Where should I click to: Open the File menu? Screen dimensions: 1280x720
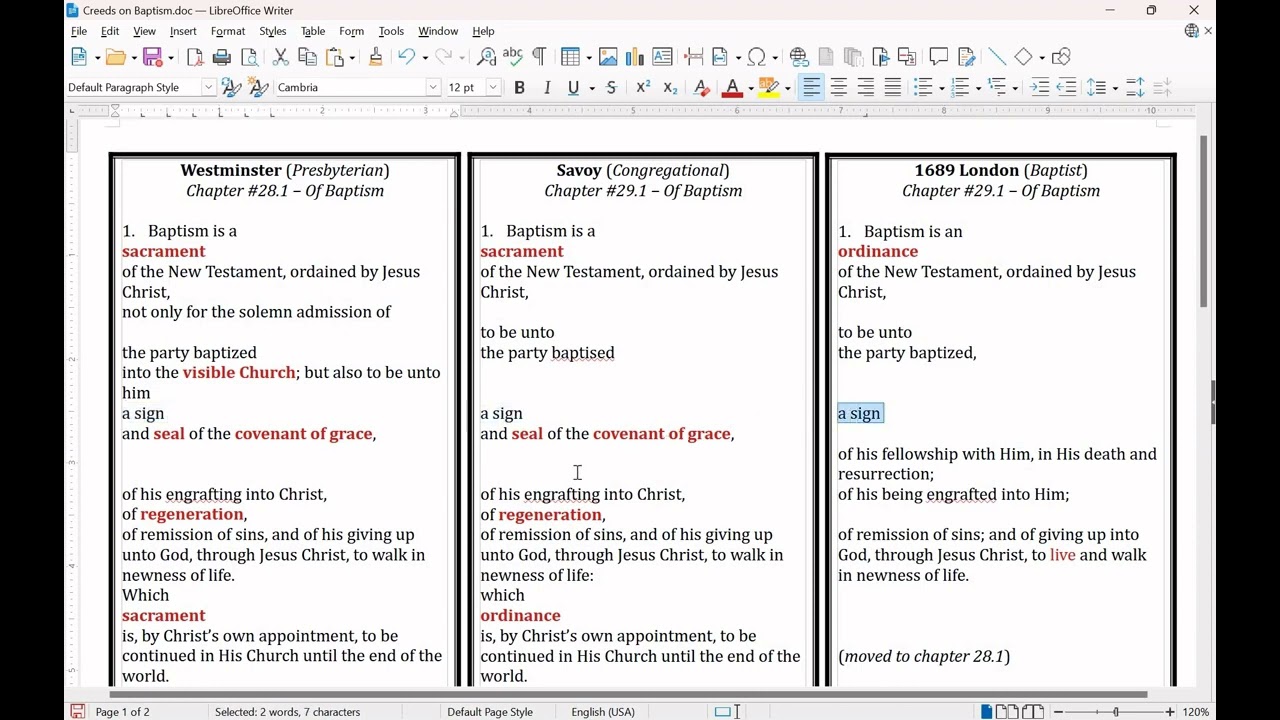79,31
